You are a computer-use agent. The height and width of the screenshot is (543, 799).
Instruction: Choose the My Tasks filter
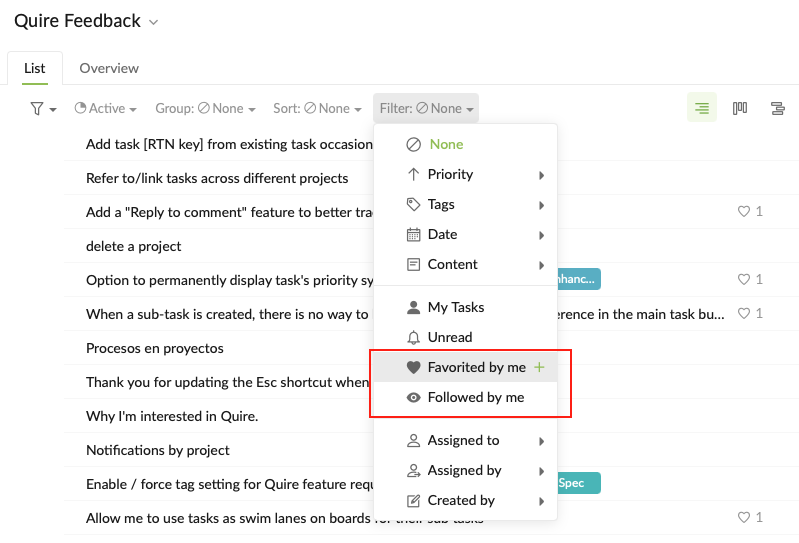[465, 307]
